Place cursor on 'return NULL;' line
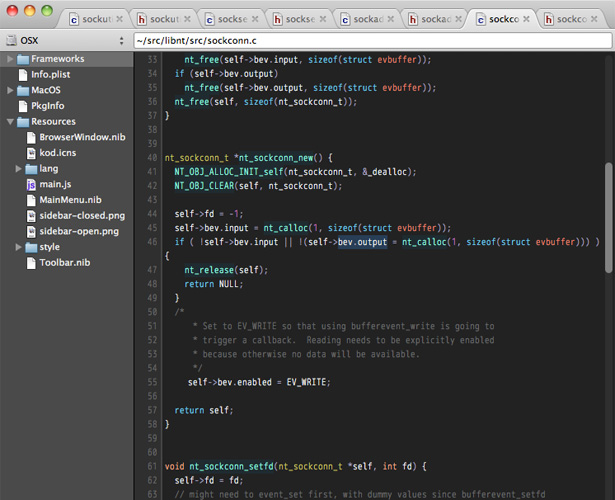This screenshot has width=615, height=500. tap(214, 284)
